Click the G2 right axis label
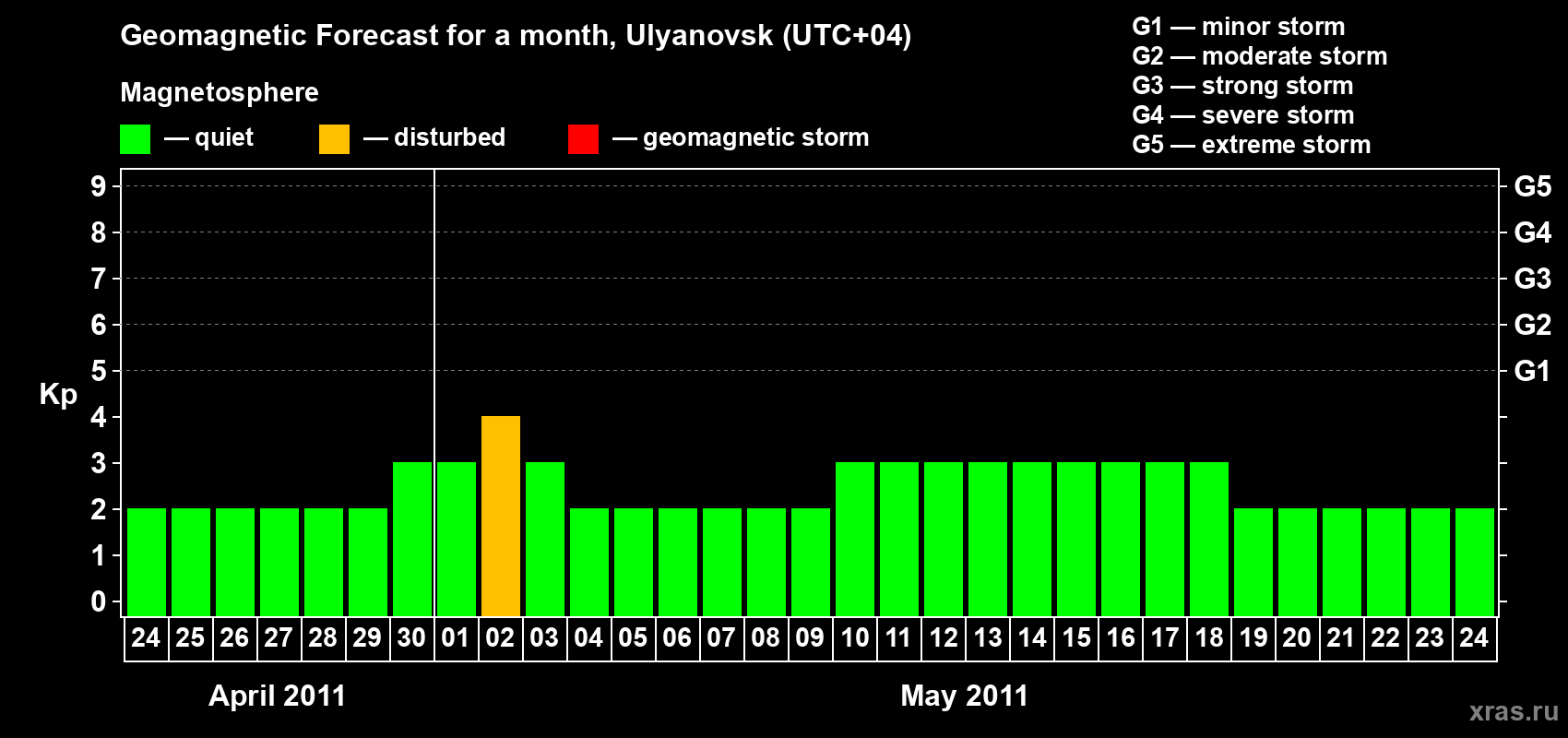The height and width of the screenshot is (738, 1568). [x=1532, y=325]
